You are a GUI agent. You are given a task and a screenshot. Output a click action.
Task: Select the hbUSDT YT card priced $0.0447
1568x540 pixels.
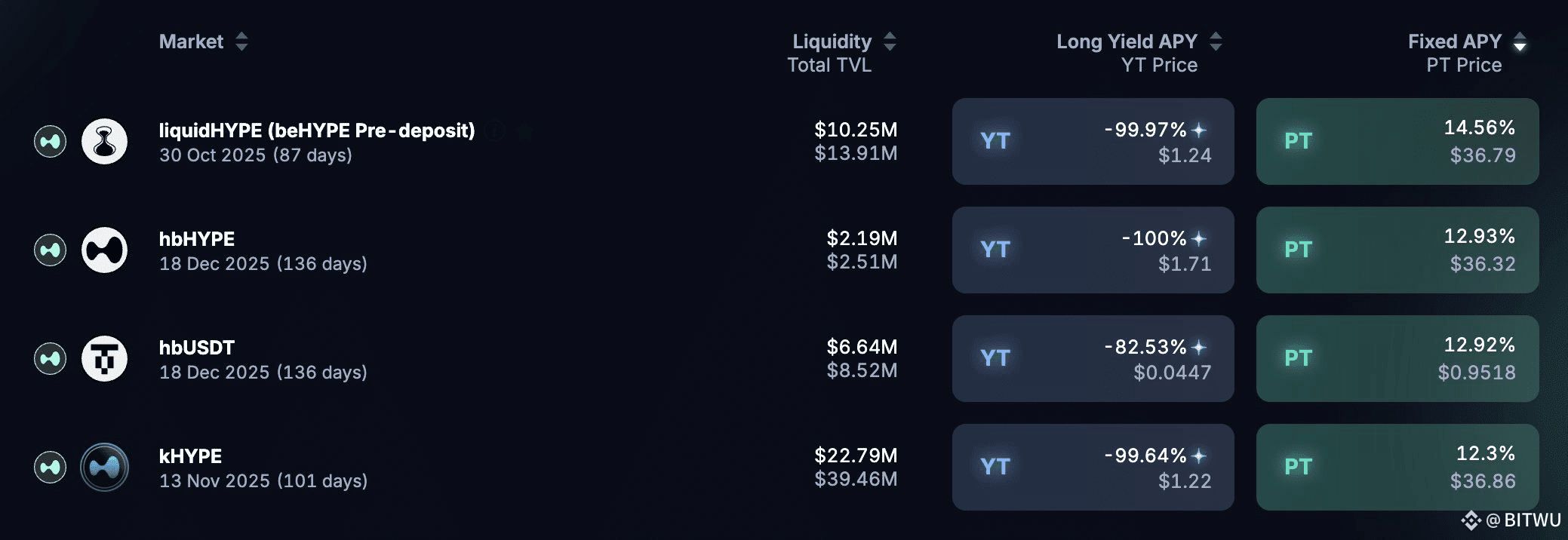(1093, 358)
